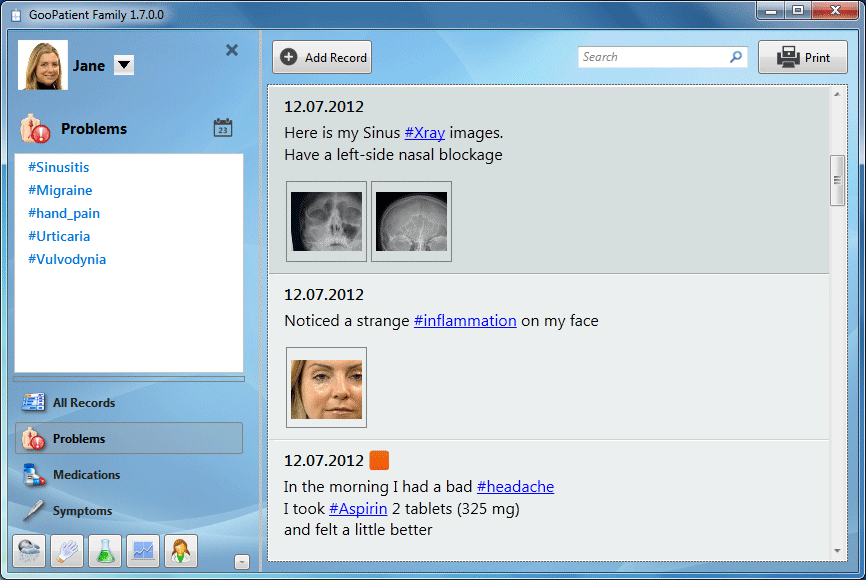Click the orange color marker on record
This screenshot has height=580, width=866.
[x=379, y=460]
